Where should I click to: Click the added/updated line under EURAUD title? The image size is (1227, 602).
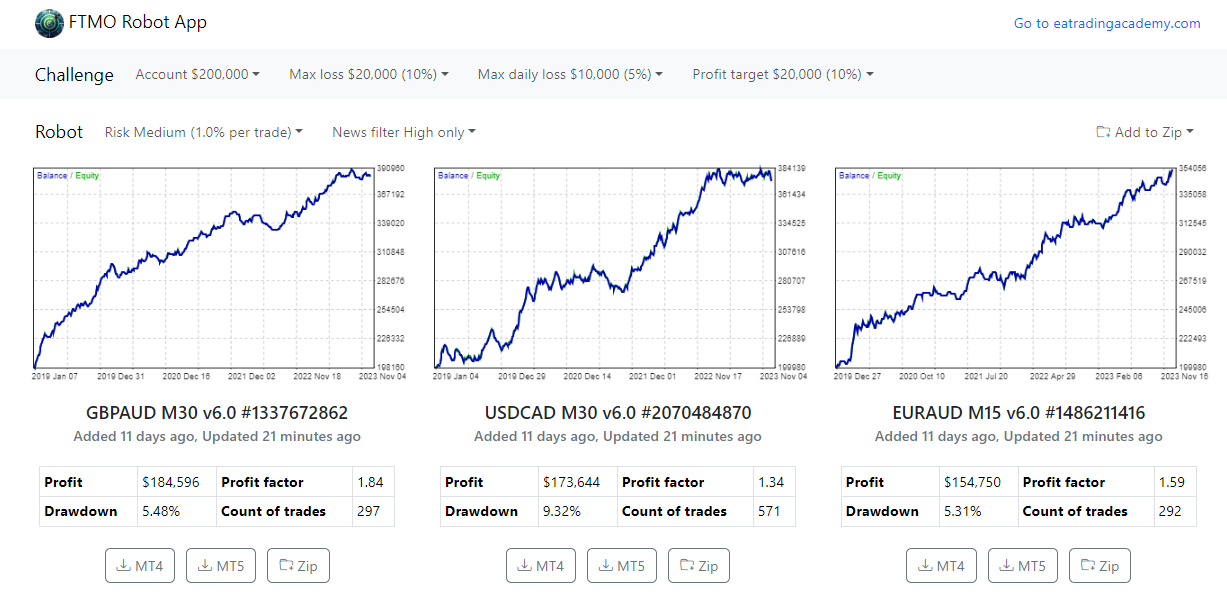(x=1019, y=436)
